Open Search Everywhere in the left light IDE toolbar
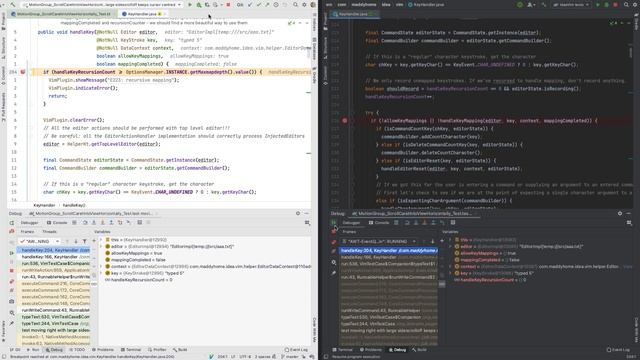 296,4
